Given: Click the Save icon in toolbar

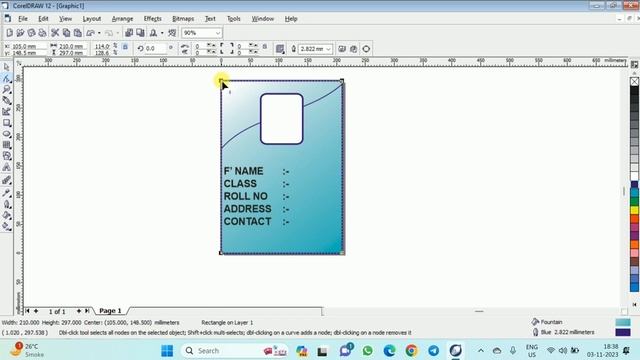Looking at the screenshot, I should (x=31, y=33).
